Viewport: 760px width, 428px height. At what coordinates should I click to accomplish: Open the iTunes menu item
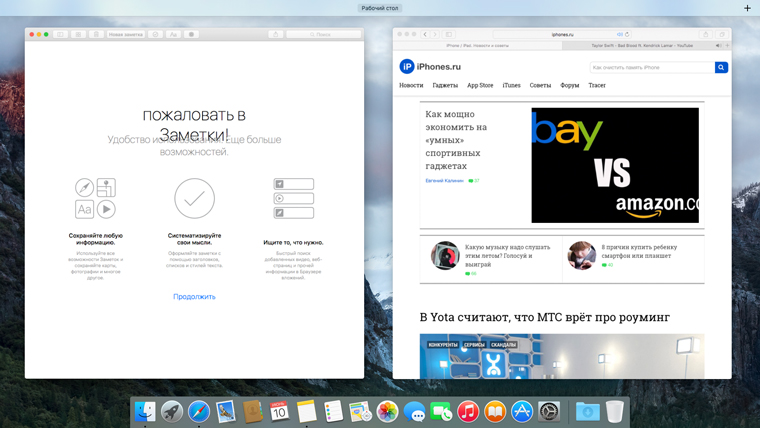tap(511, 85)
